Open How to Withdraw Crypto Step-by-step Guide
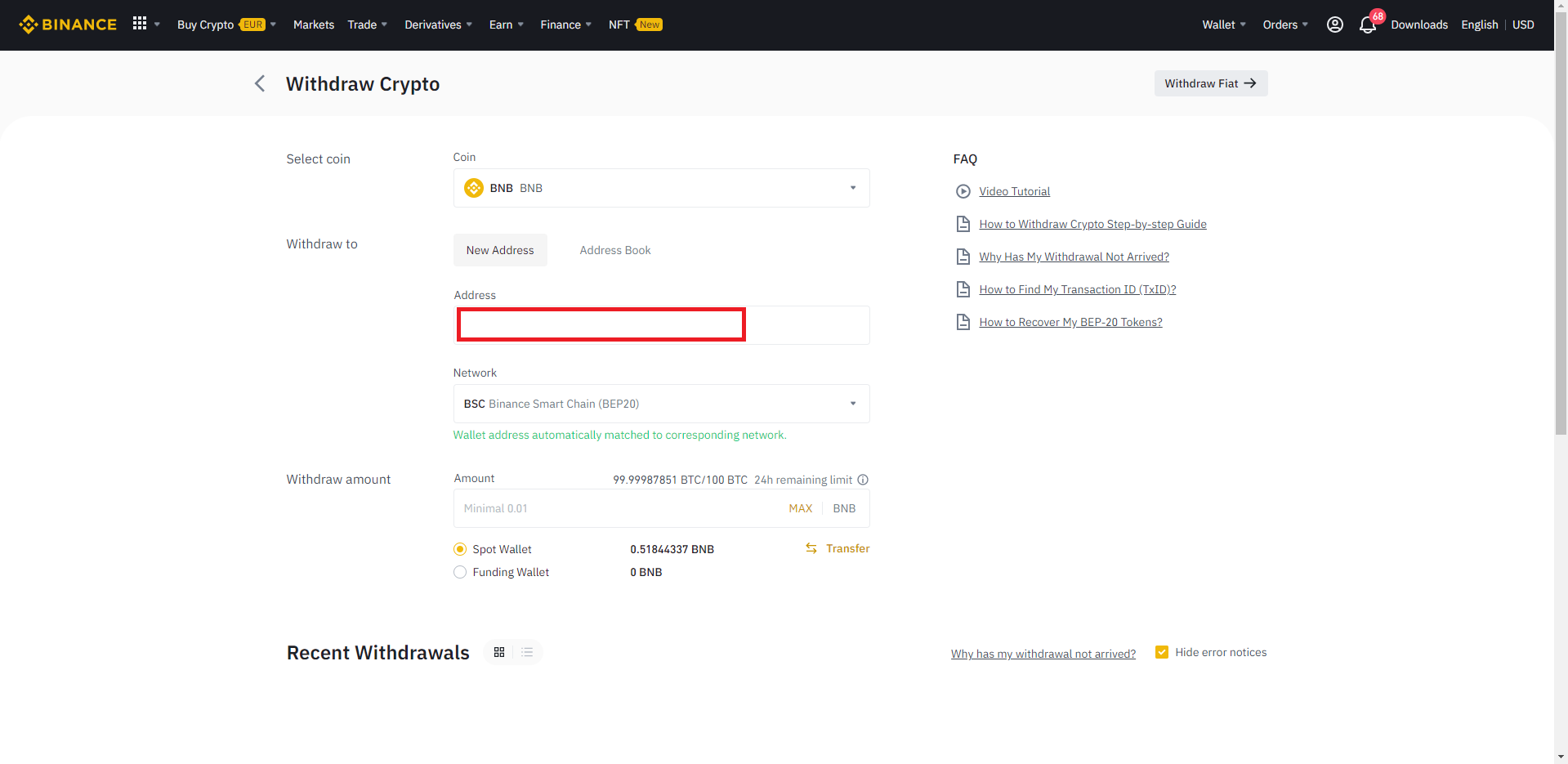This screenshot has height=764, width=1568. (1092, 224)
